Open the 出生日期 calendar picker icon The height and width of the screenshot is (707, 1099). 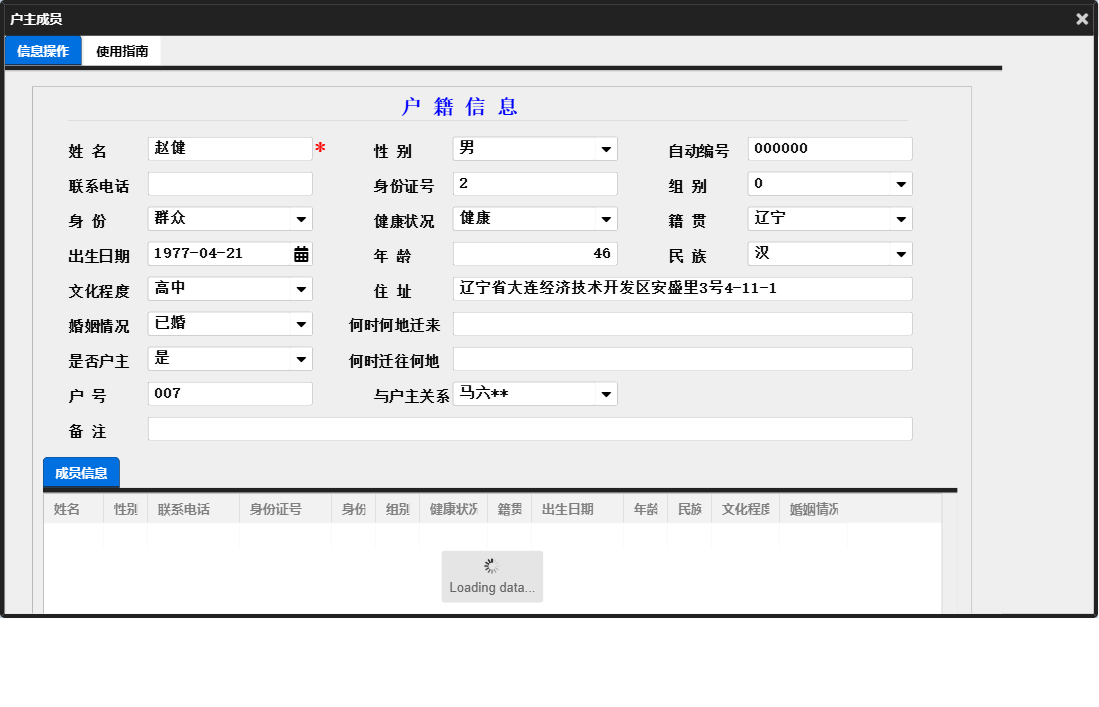(x=303, y=253)
